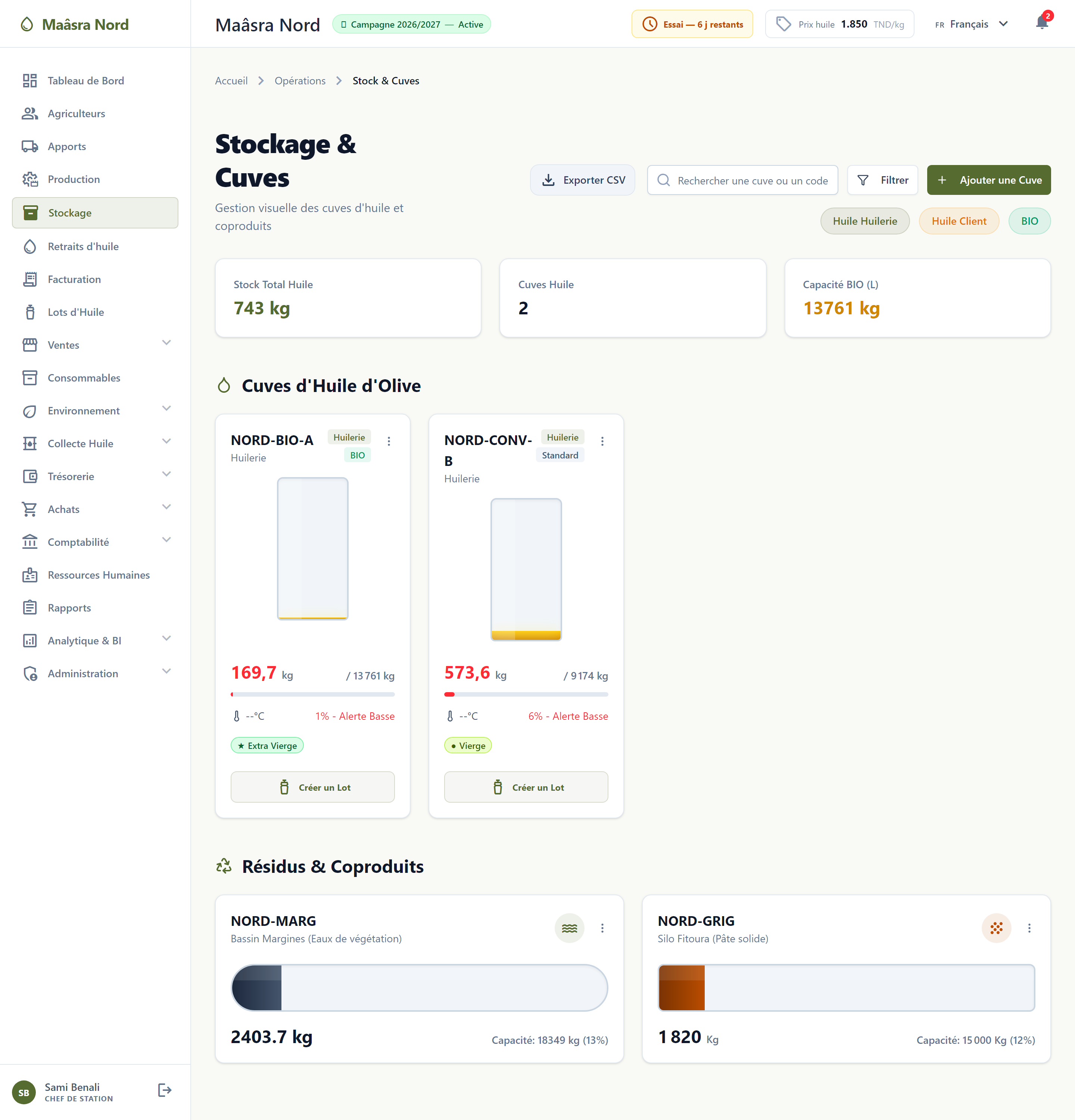Click the NORD-BIO-A tank illustration
The image size is (1075, 1120).
pyautogui.click(x=312, y=548)
